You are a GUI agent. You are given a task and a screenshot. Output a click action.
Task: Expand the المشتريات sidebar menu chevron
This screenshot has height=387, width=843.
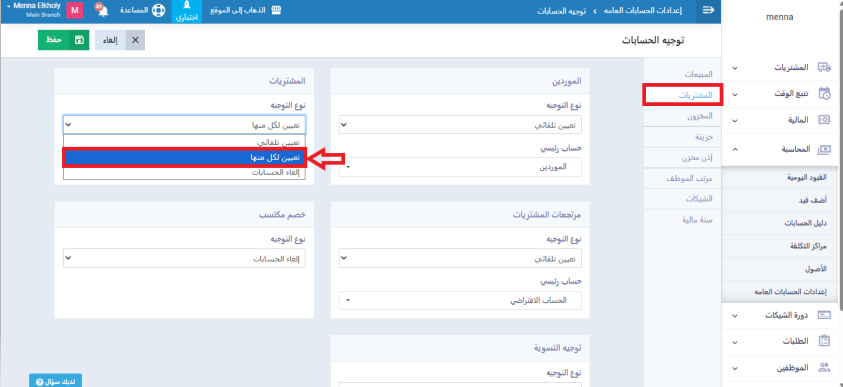[x=735, y=68]
